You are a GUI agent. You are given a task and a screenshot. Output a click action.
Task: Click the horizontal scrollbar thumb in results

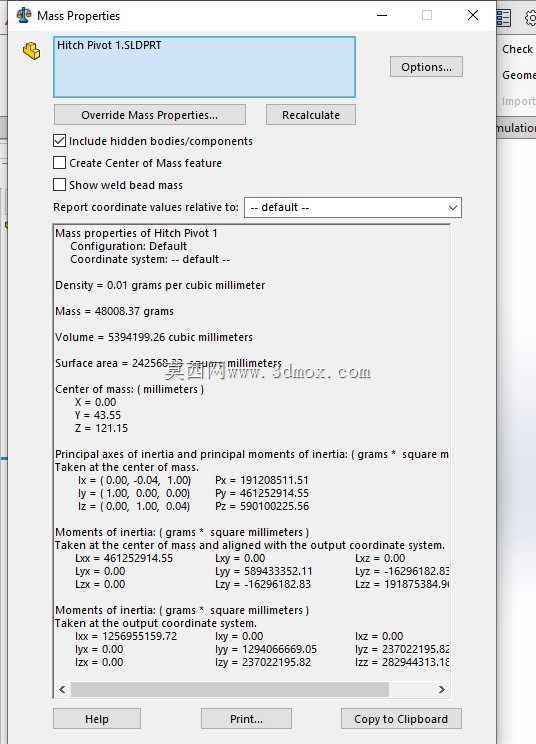click(x=230, y=689)
